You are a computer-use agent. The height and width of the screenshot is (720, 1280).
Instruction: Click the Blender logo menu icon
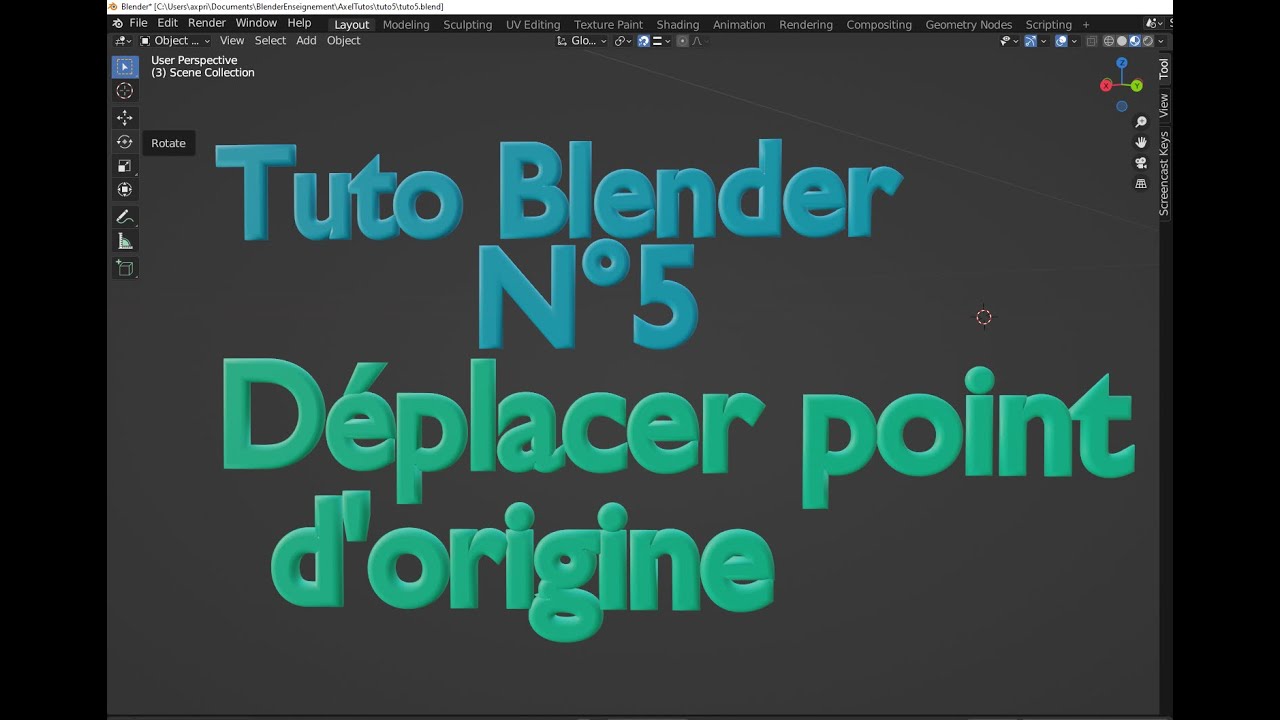coord(118,23)
